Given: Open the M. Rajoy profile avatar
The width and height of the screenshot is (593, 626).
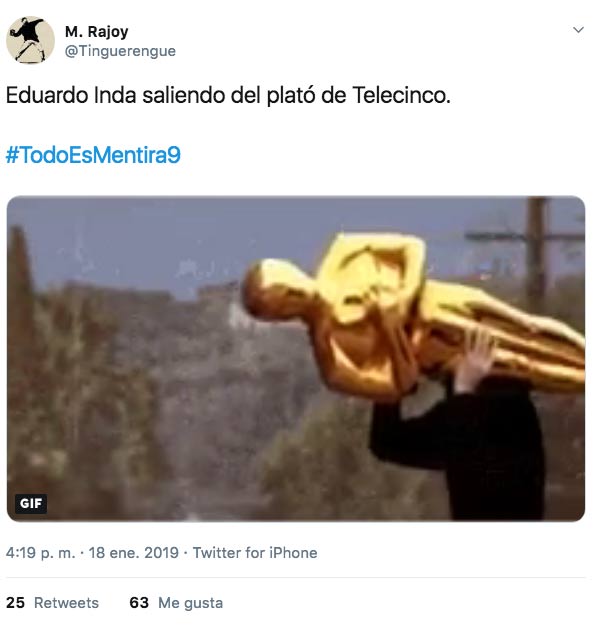Looking at the screenshot, I should coord(30,40).
